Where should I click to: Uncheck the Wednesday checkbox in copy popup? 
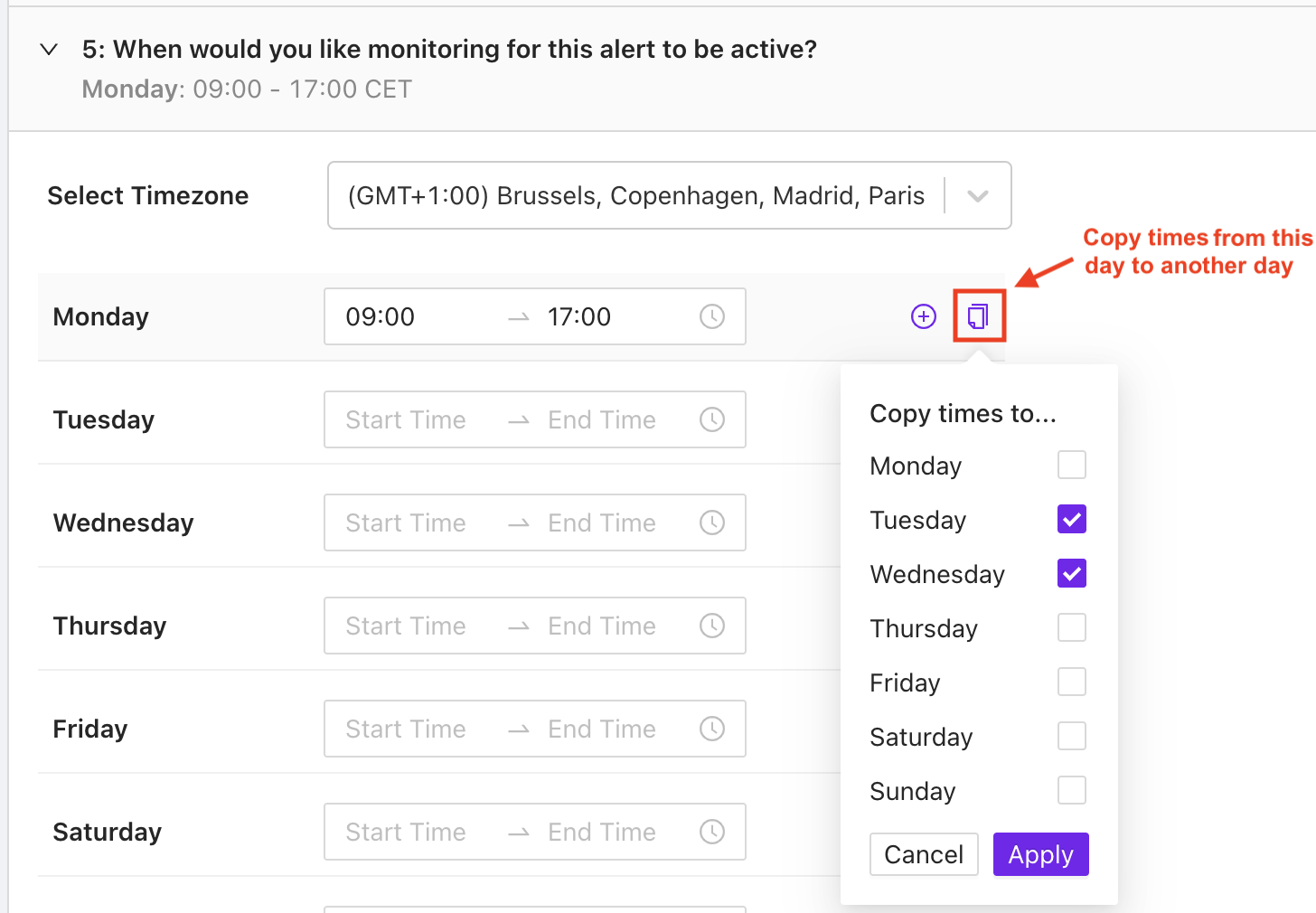[x=1071, y=573]
